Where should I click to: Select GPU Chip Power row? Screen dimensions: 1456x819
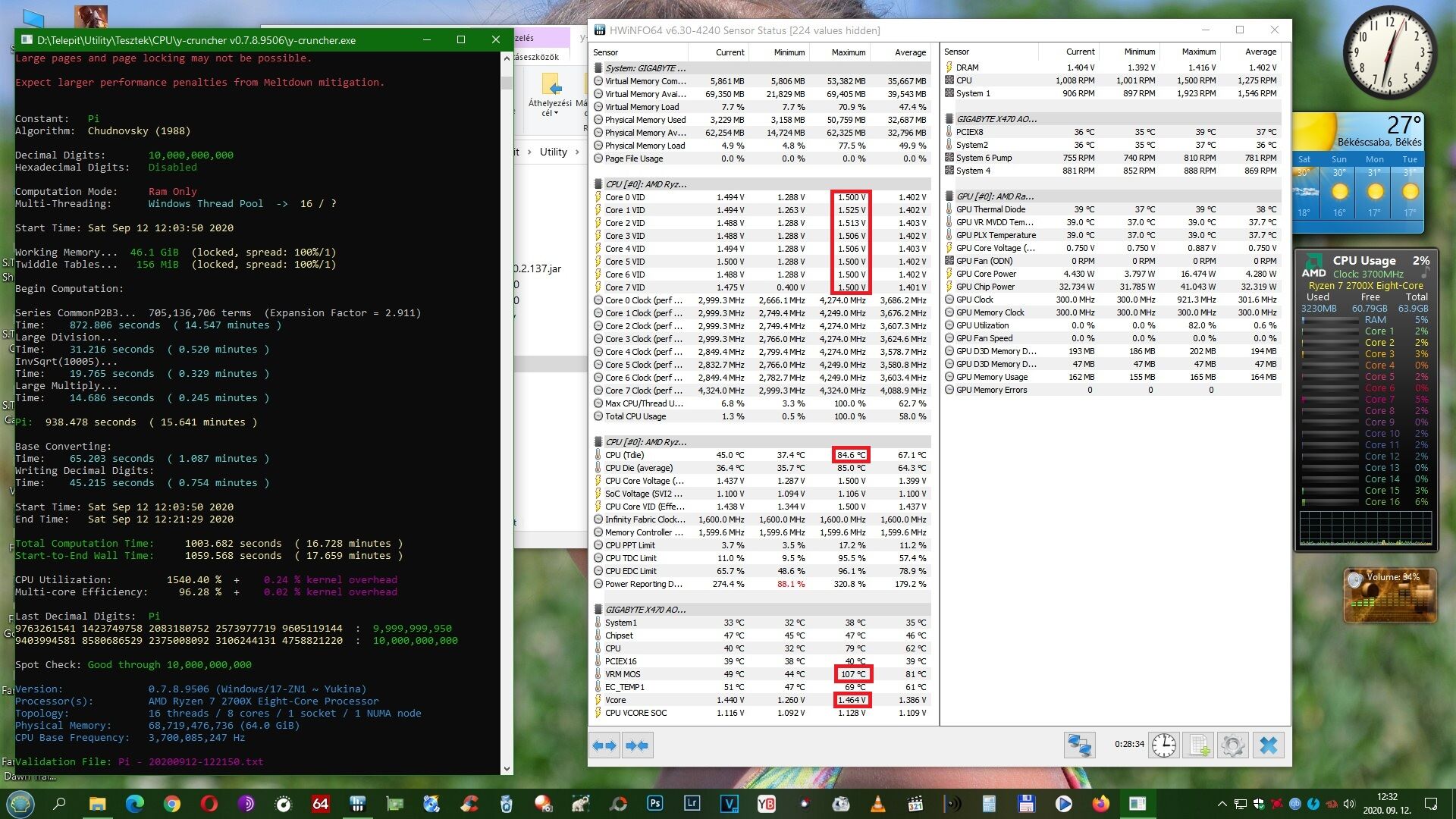(1112, 287)
